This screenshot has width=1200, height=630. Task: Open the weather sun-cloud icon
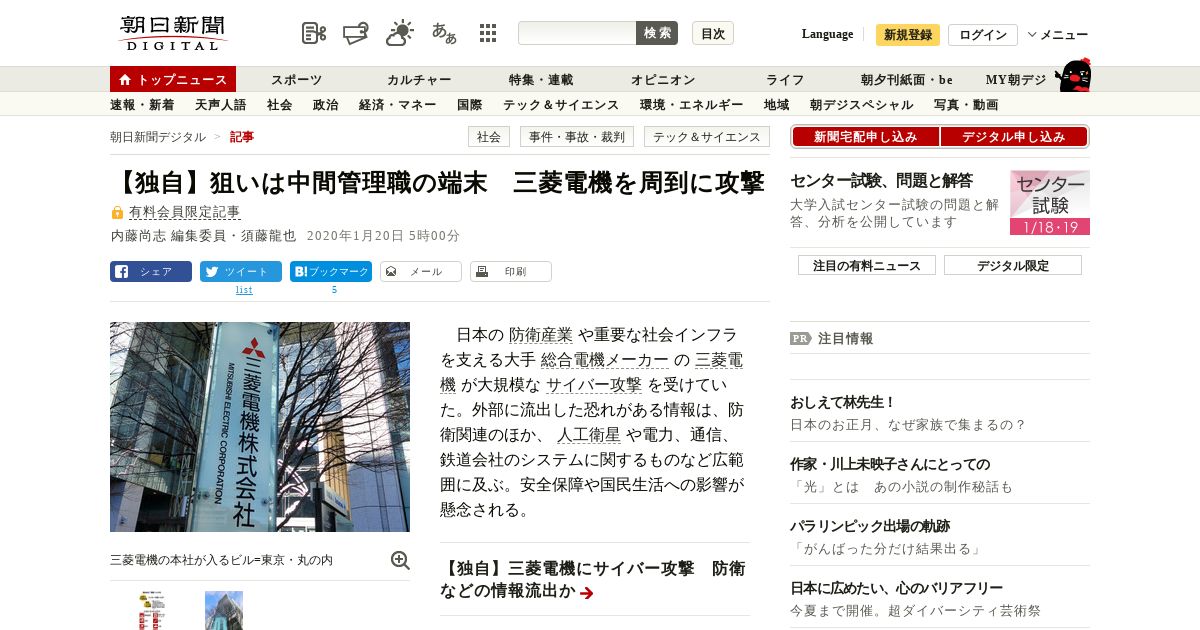click(x=400, y=33)
